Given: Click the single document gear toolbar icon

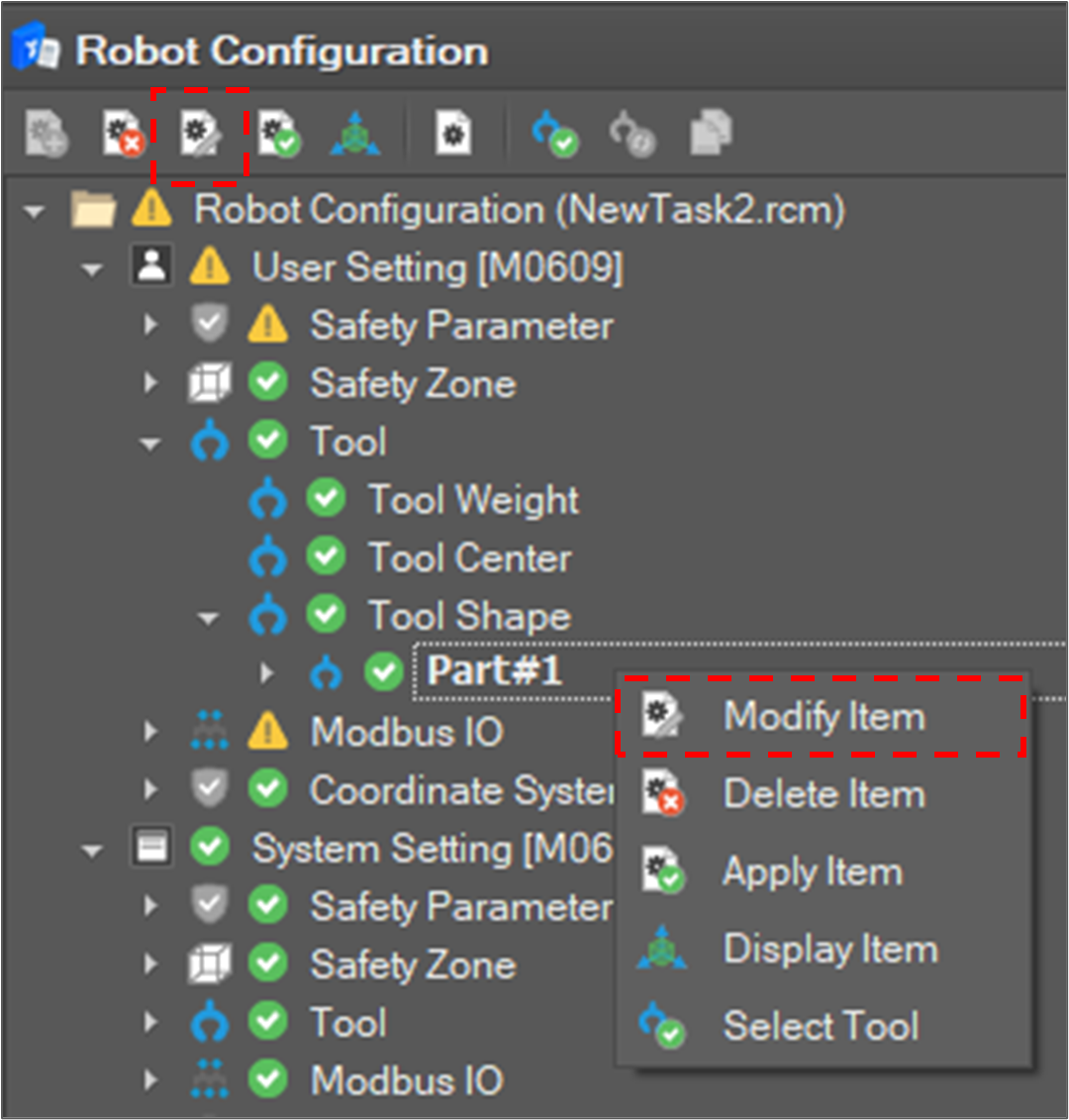Looking at the screenshot, I should pos(454,135).
